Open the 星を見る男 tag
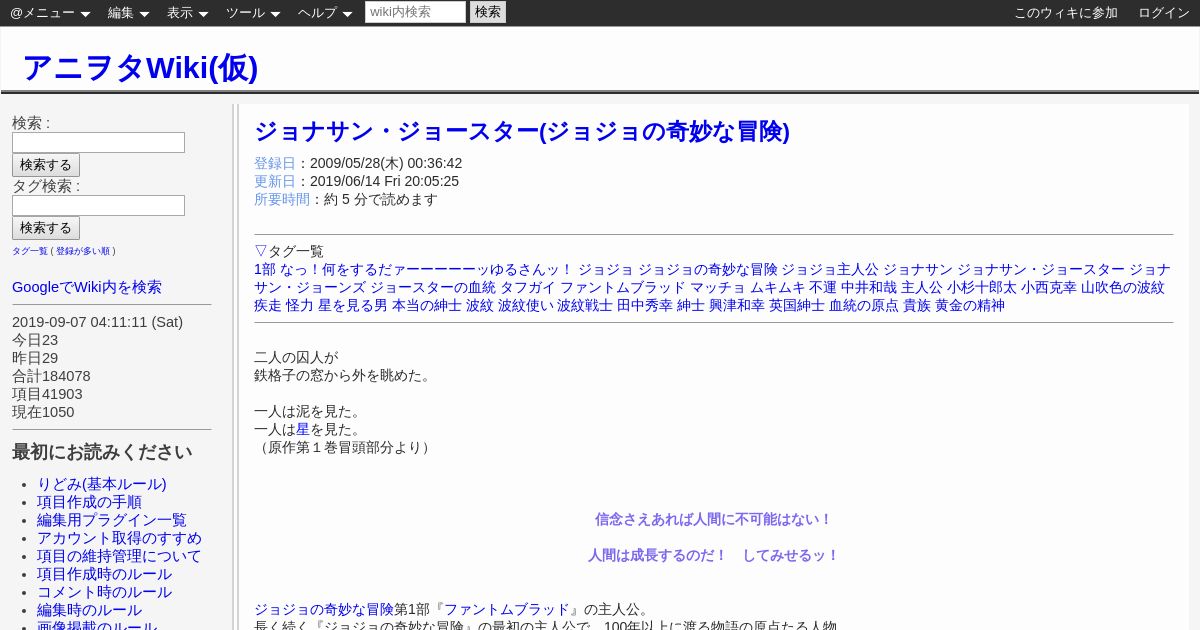 (x=353, y=305)
